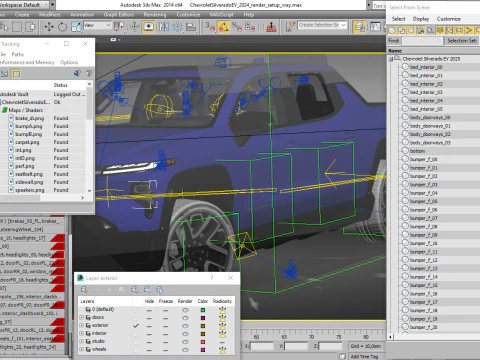The height and width of the screenshot is (360, 480).
Task: Click the red color swatch of studio layer
Action: tap(202, 342)
